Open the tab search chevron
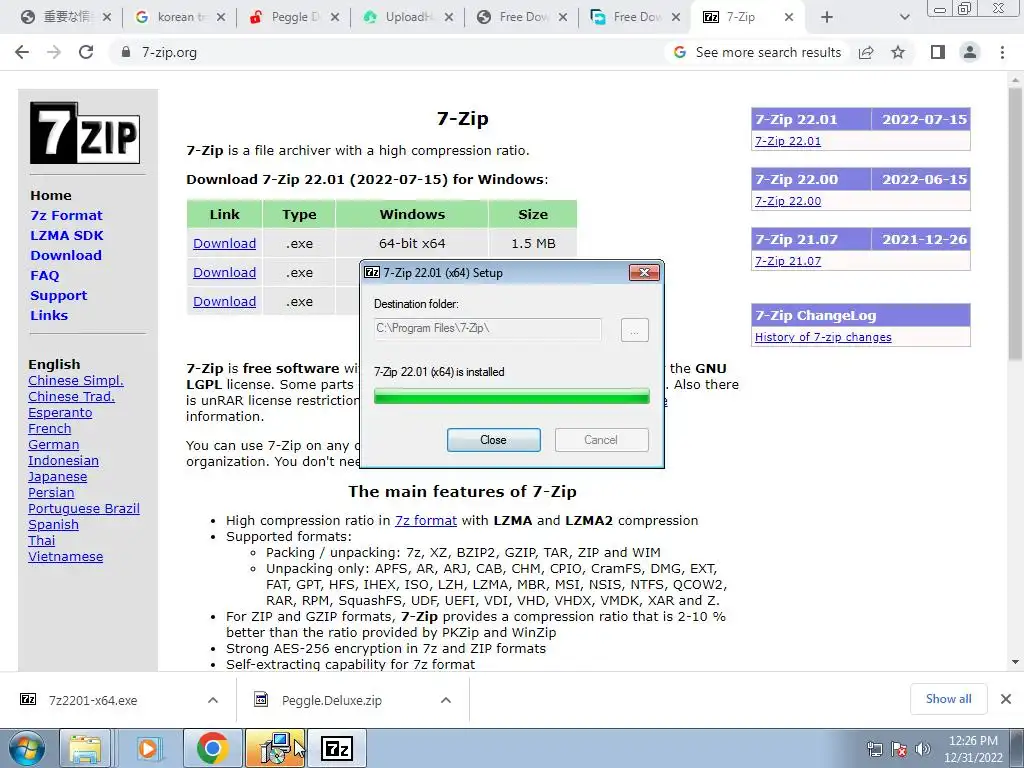This screenshot has width=1024, height=768. (904, 17)
